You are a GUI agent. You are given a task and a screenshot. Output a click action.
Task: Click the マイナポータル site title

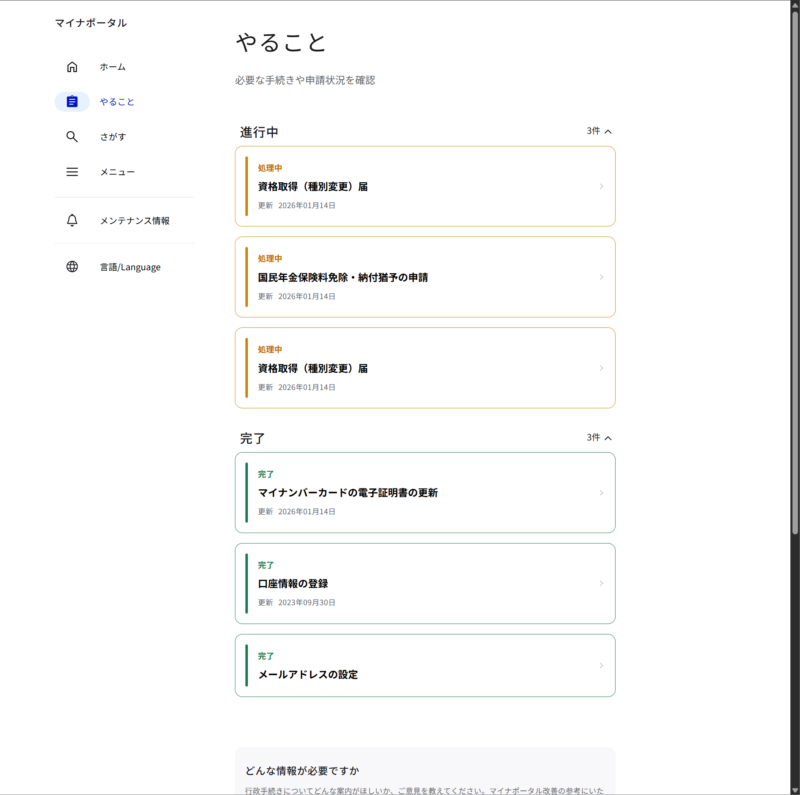(x=91, y=23)
